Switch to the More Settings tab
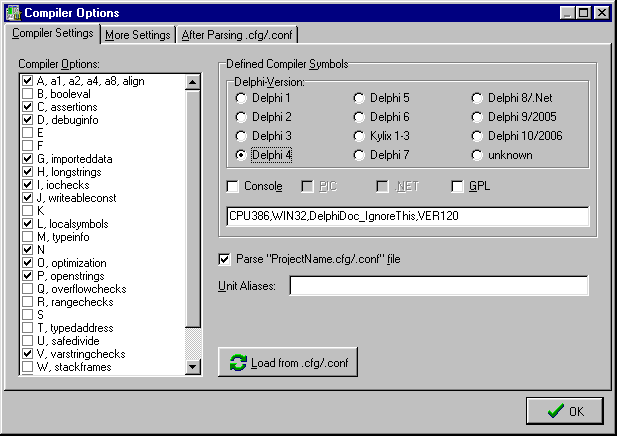 137,35
